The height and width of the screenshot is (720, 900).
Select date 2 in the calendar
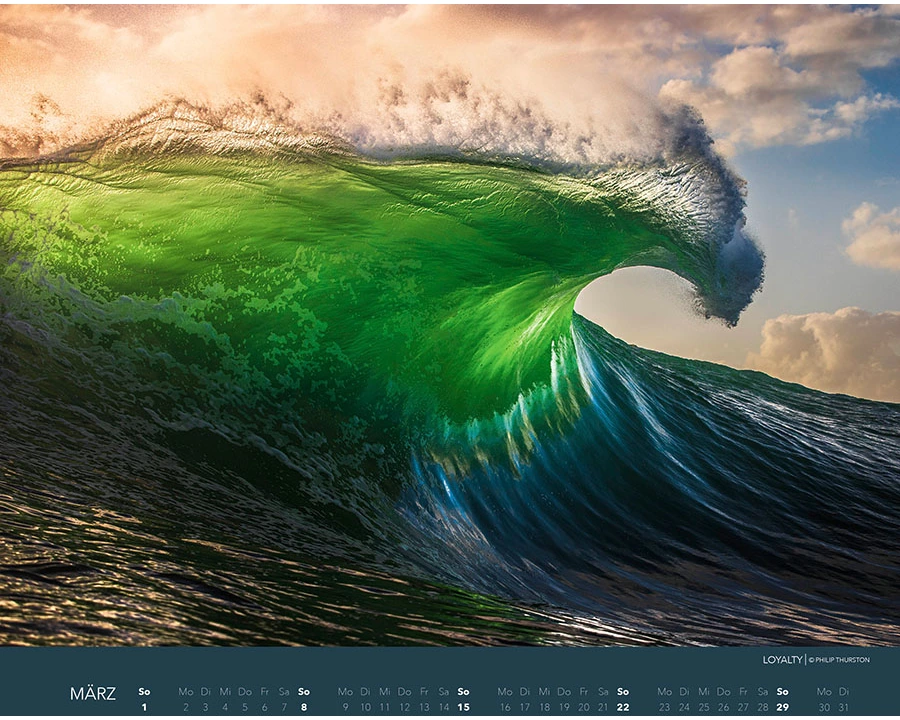185,707
